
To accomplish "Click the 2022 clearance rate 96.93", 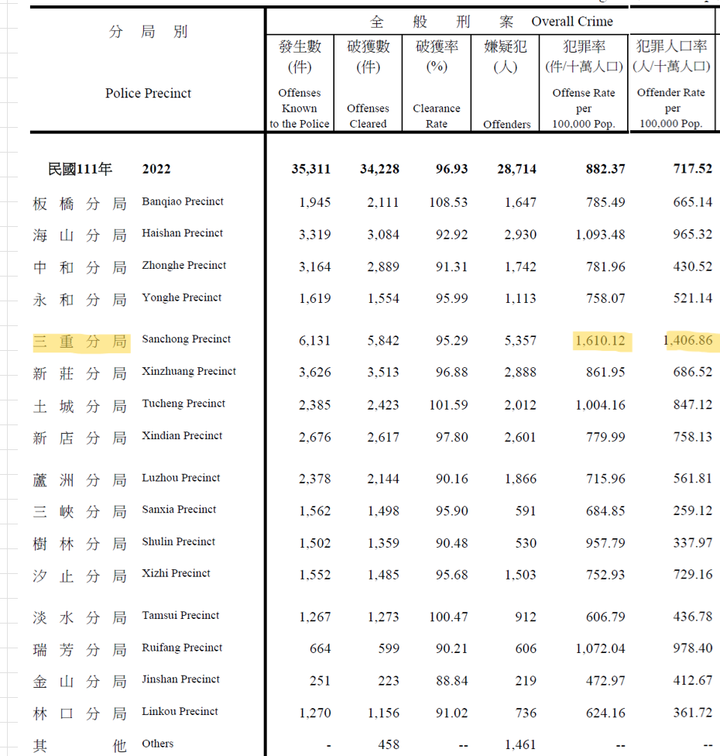I will [451, 169].
